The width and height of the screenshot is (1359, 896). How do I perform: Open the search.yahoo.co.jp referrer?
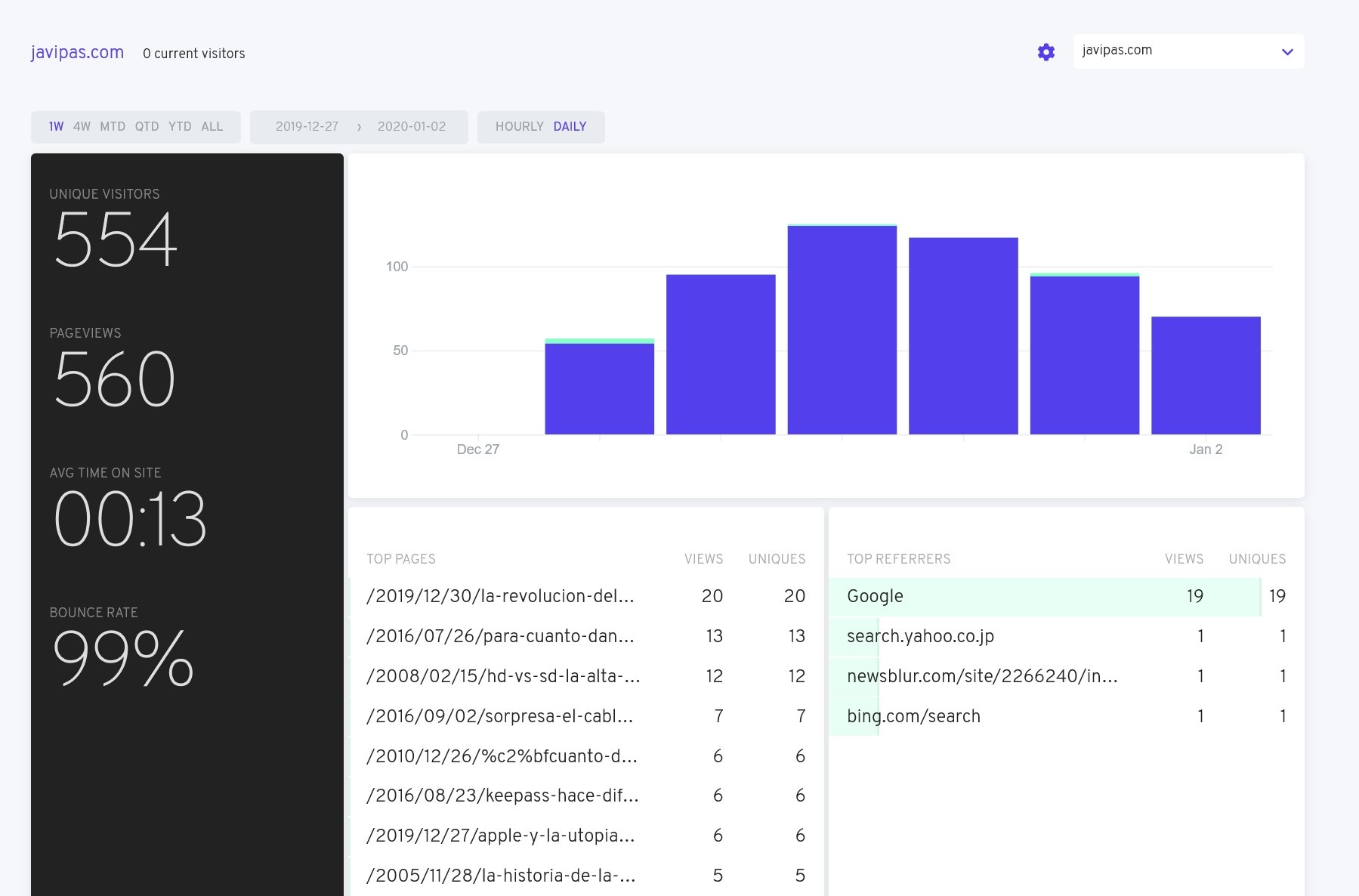920,636
